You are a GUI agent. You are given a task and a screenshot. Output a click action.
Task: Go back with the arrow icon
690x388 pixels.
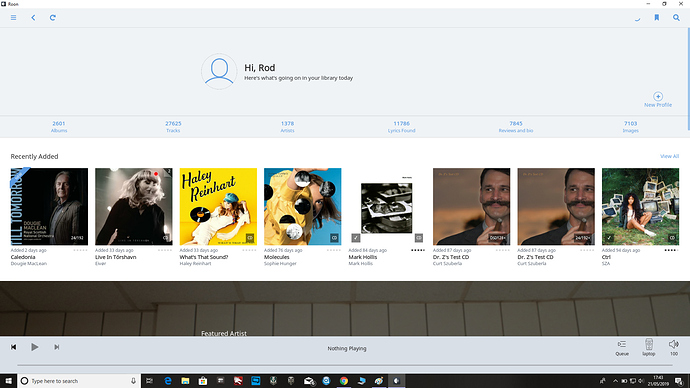(x=33, y=18)
